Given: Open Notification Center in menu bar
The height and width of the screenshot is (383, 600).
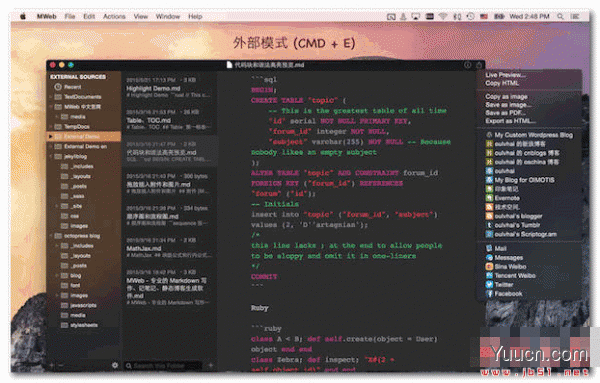Looking at the screenshot, I should pos(575,16).
